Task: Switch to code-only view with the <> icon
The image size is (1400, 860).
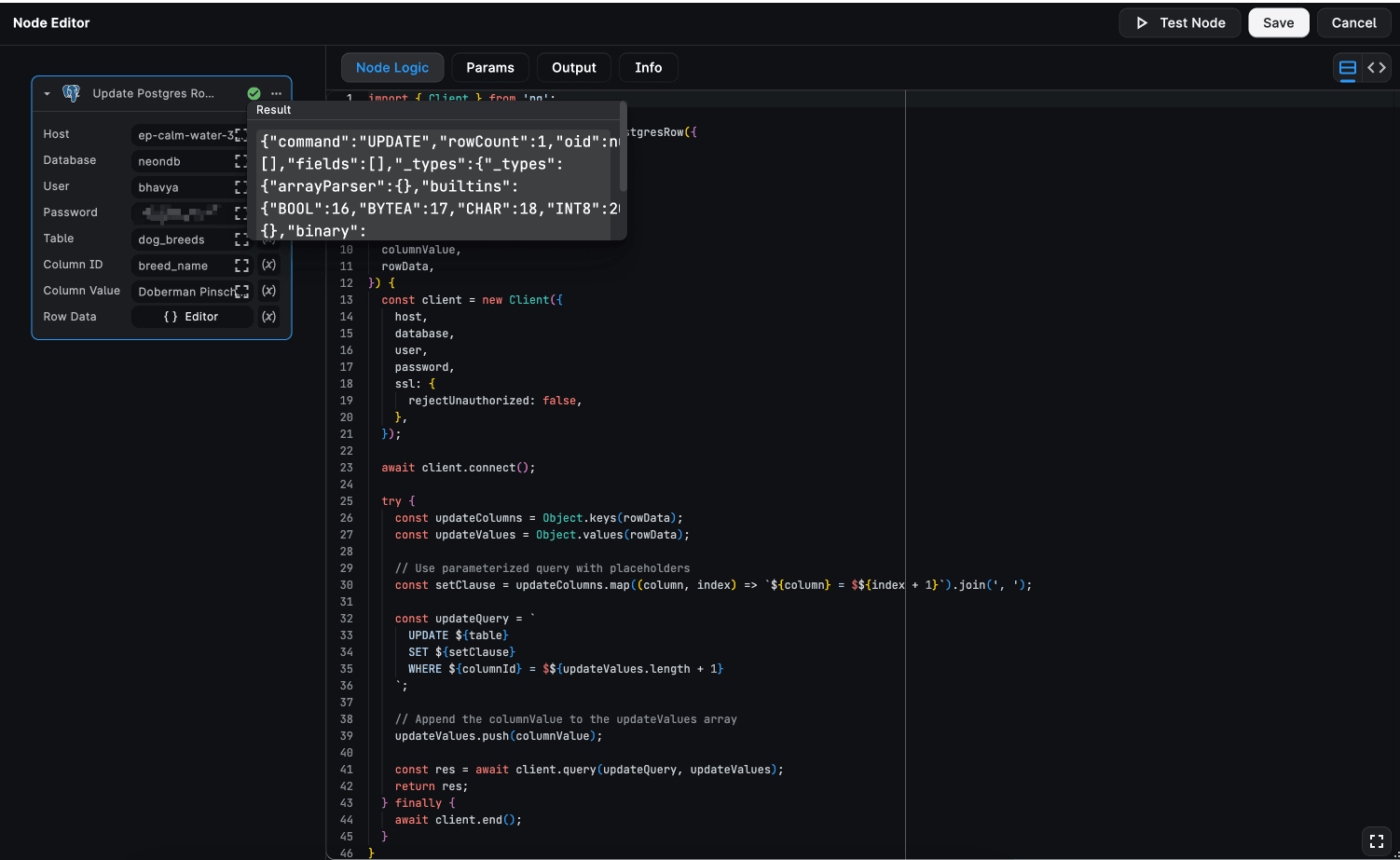Action: [x=1377, y=67]
